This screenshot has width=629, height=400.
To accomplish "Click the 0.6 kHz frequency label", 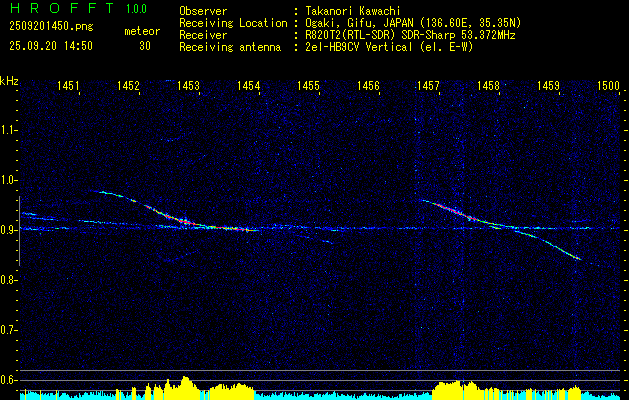I will tap(7, 380).
